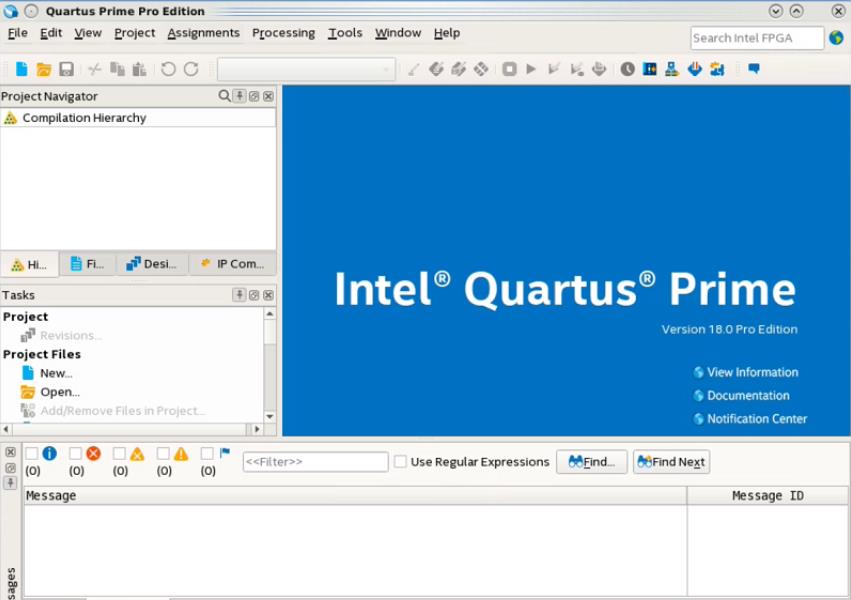The width and height of the screenshot is (851, 600).
Task: Pin the Project Navigator panel
Action: coord(239,96)
